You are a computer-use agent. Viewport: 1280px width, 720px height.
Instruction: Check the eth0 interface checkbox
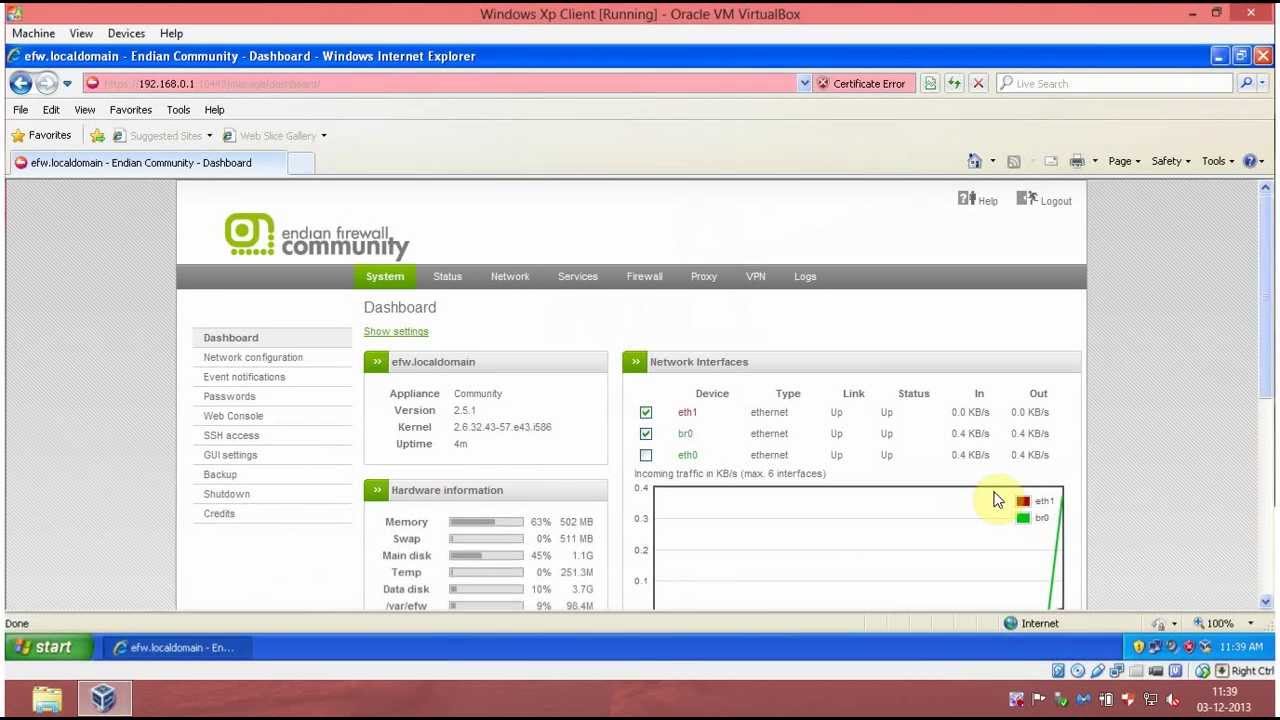tap(646, 455)
